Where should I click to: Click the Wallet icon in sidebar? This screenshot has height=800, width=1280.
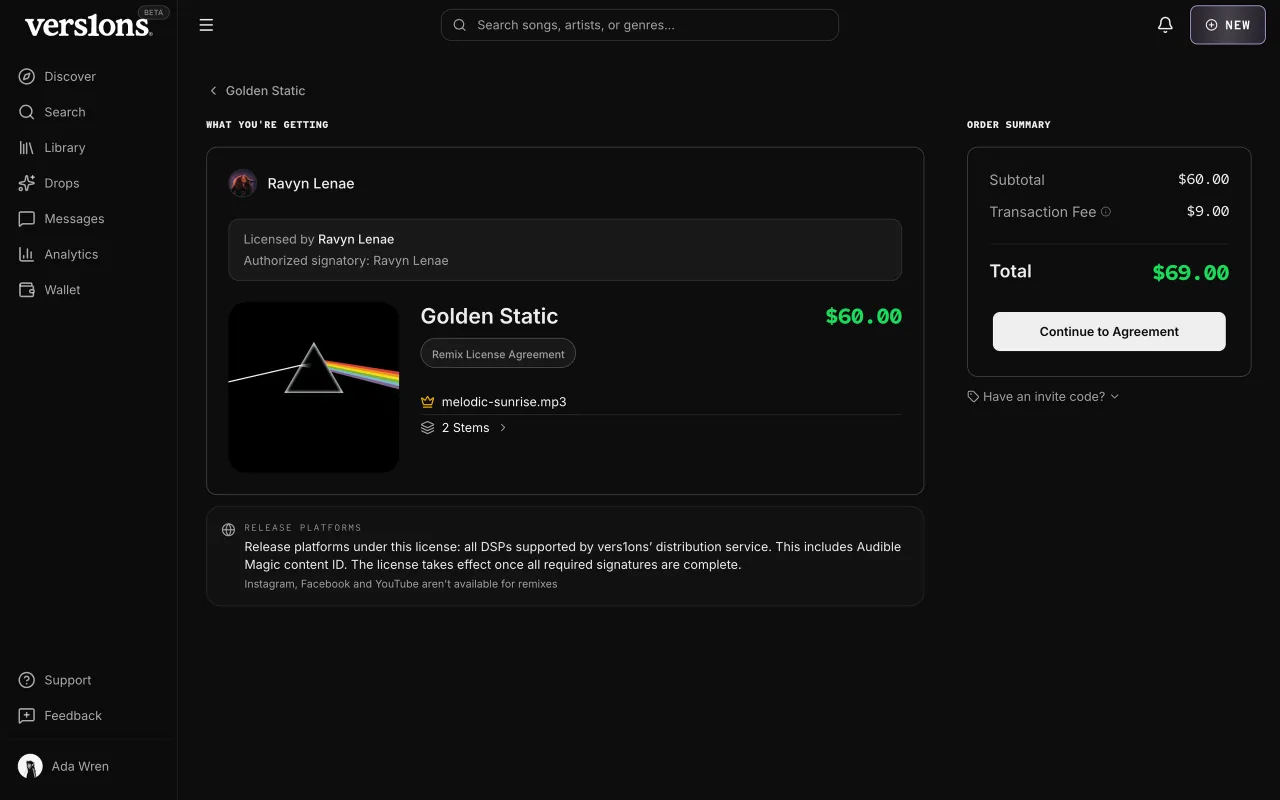click(27, 289)
